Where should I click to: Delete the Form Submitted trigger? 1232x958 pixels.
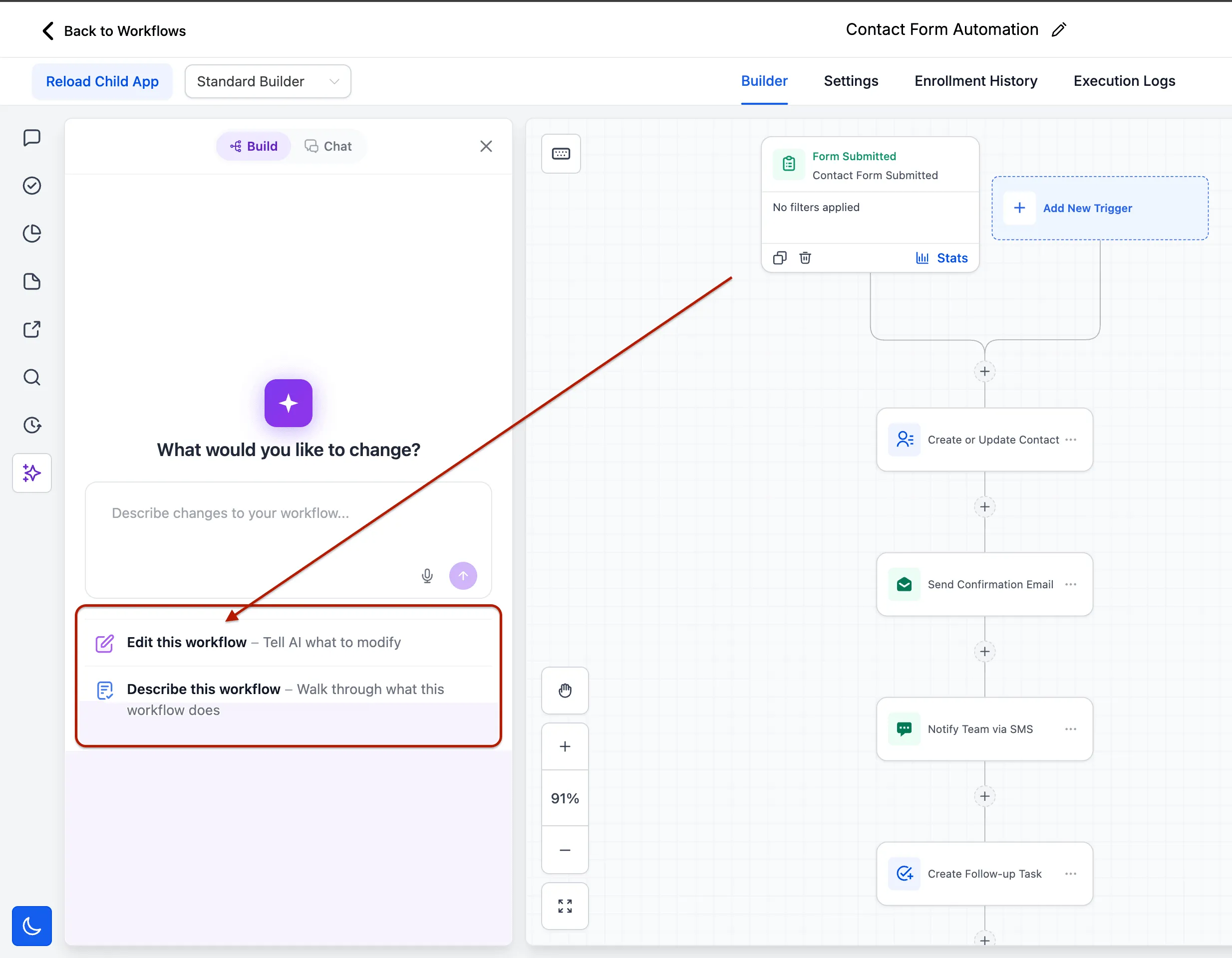805,258
